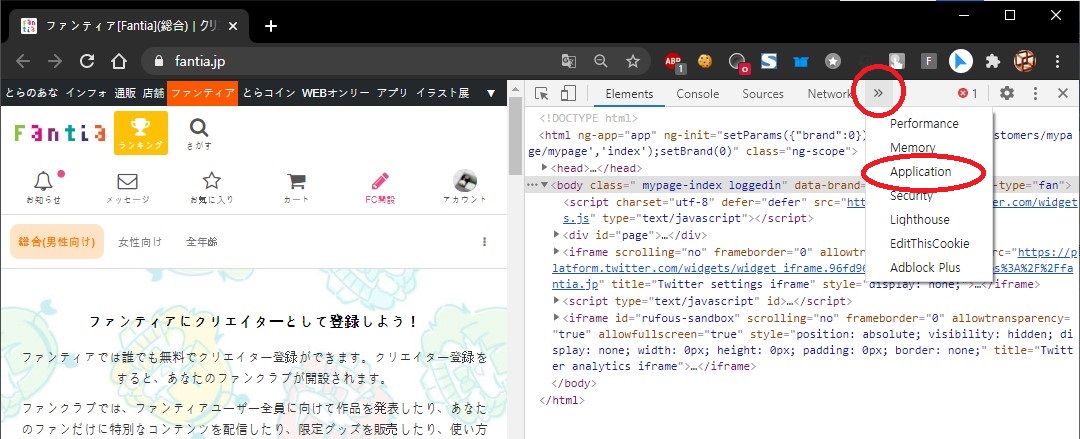Click the blue S extension icon

[769, 61]
